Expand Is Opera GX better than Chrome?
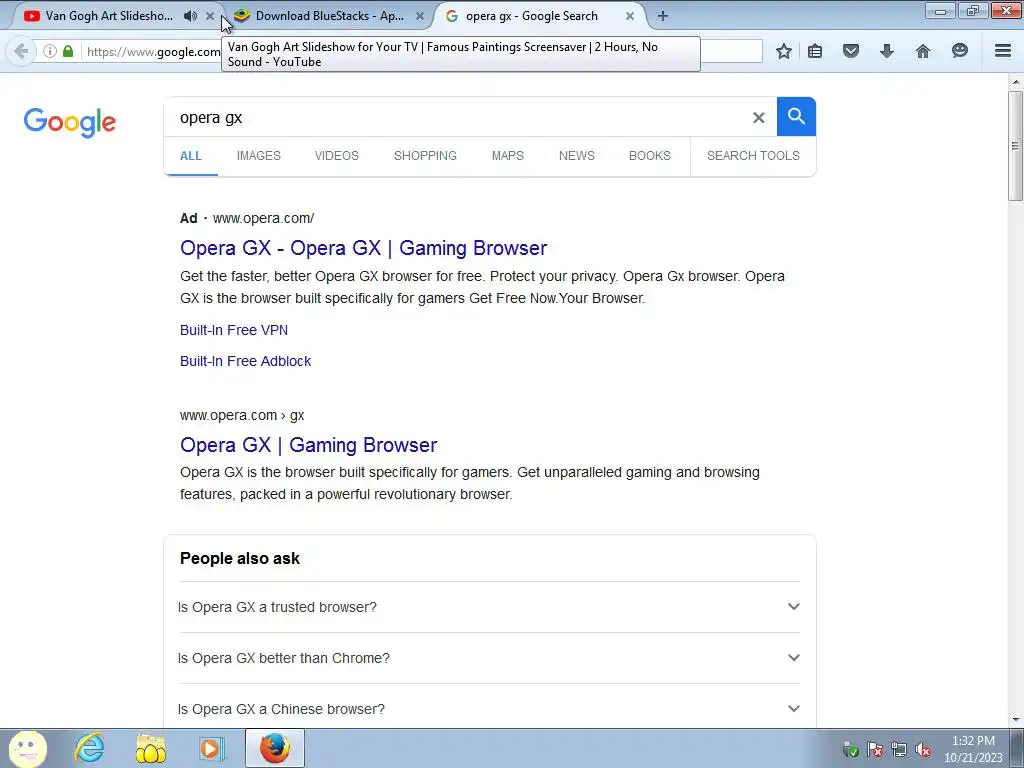The height and width of the screenshot is (768, 1024). click(x=489, y=658)
